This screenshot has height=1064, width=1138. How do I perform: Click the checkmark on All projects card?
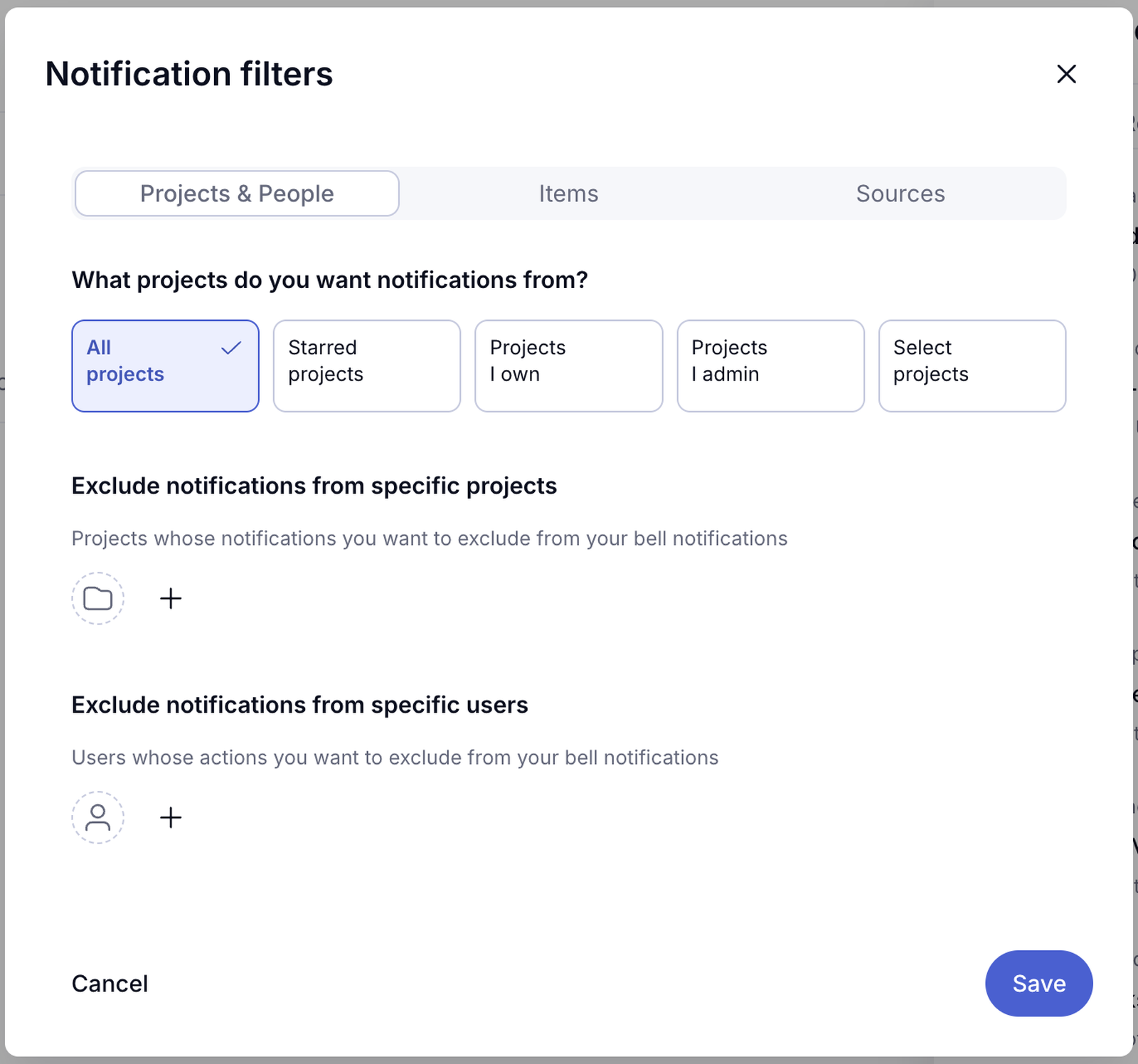pyautogui.click(x=231, y=348)
